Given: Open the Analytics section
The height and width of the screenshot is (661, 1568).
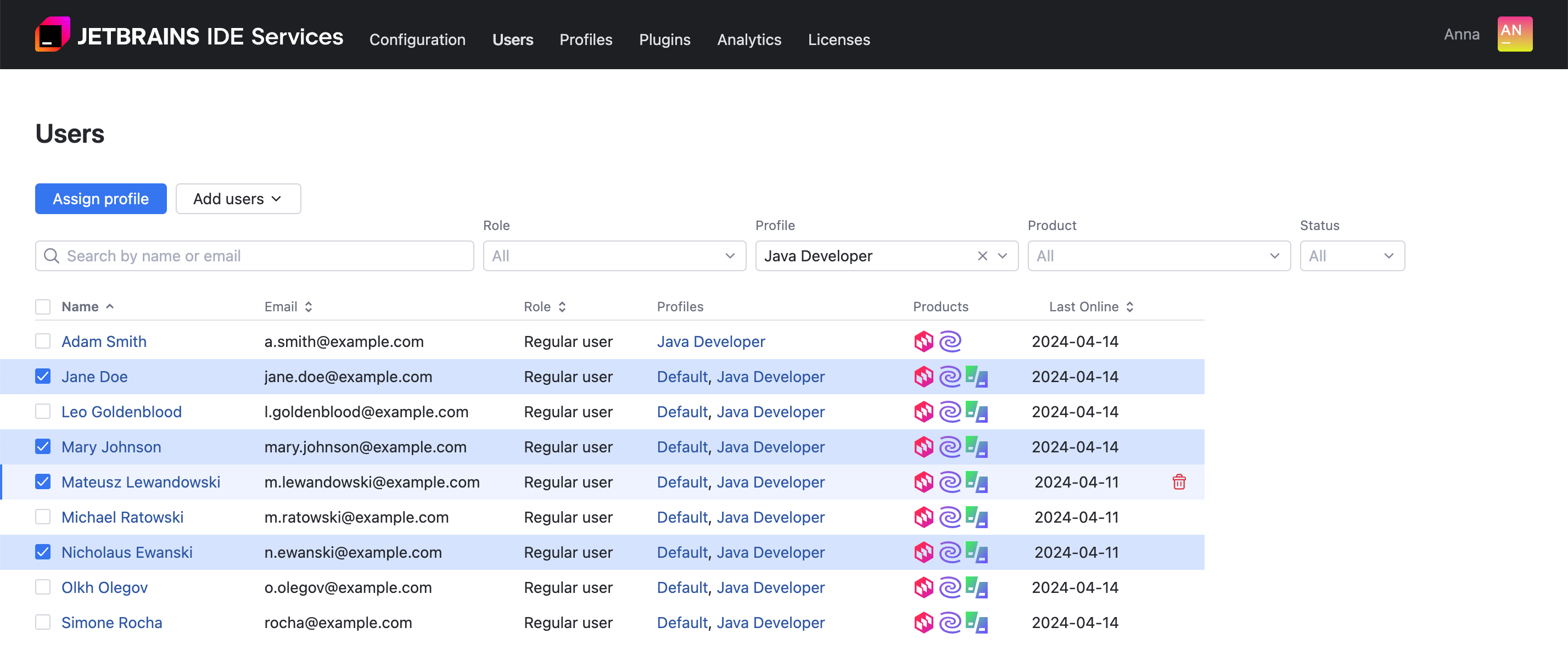Looking at the screenshot, I should [x=749, y=40].
